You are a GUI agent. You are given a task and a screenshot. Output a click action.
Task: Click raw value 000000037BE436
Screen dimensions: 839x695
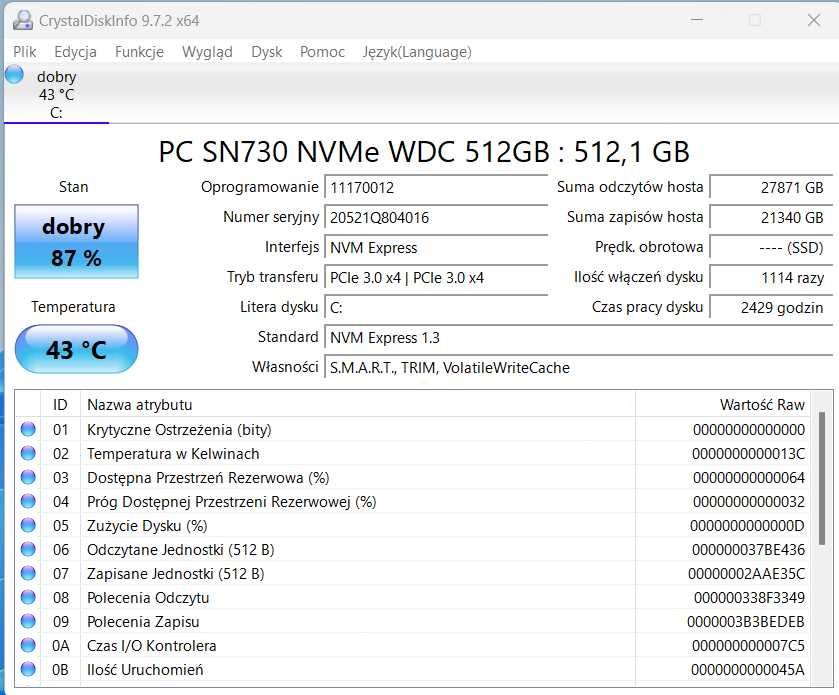tap(749, 550)
